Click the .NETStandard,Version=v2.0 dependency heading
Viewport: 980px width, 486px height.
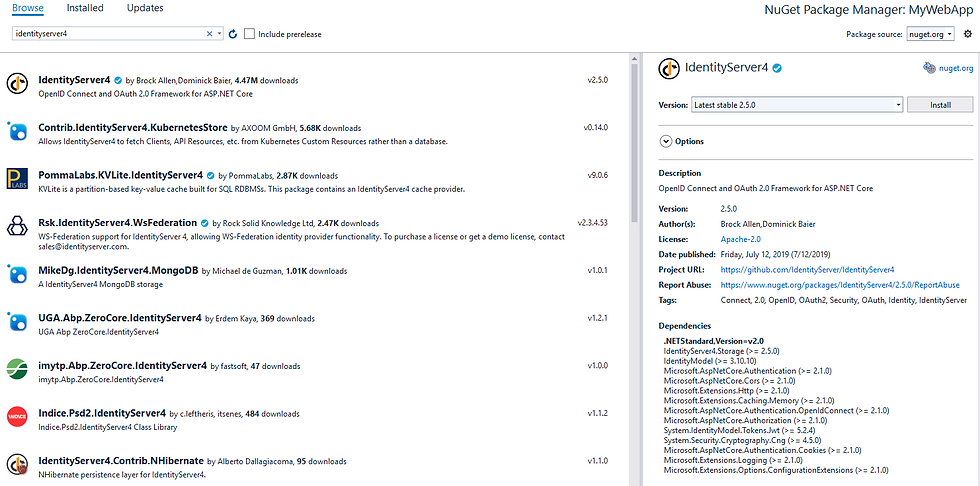[713, 341]
